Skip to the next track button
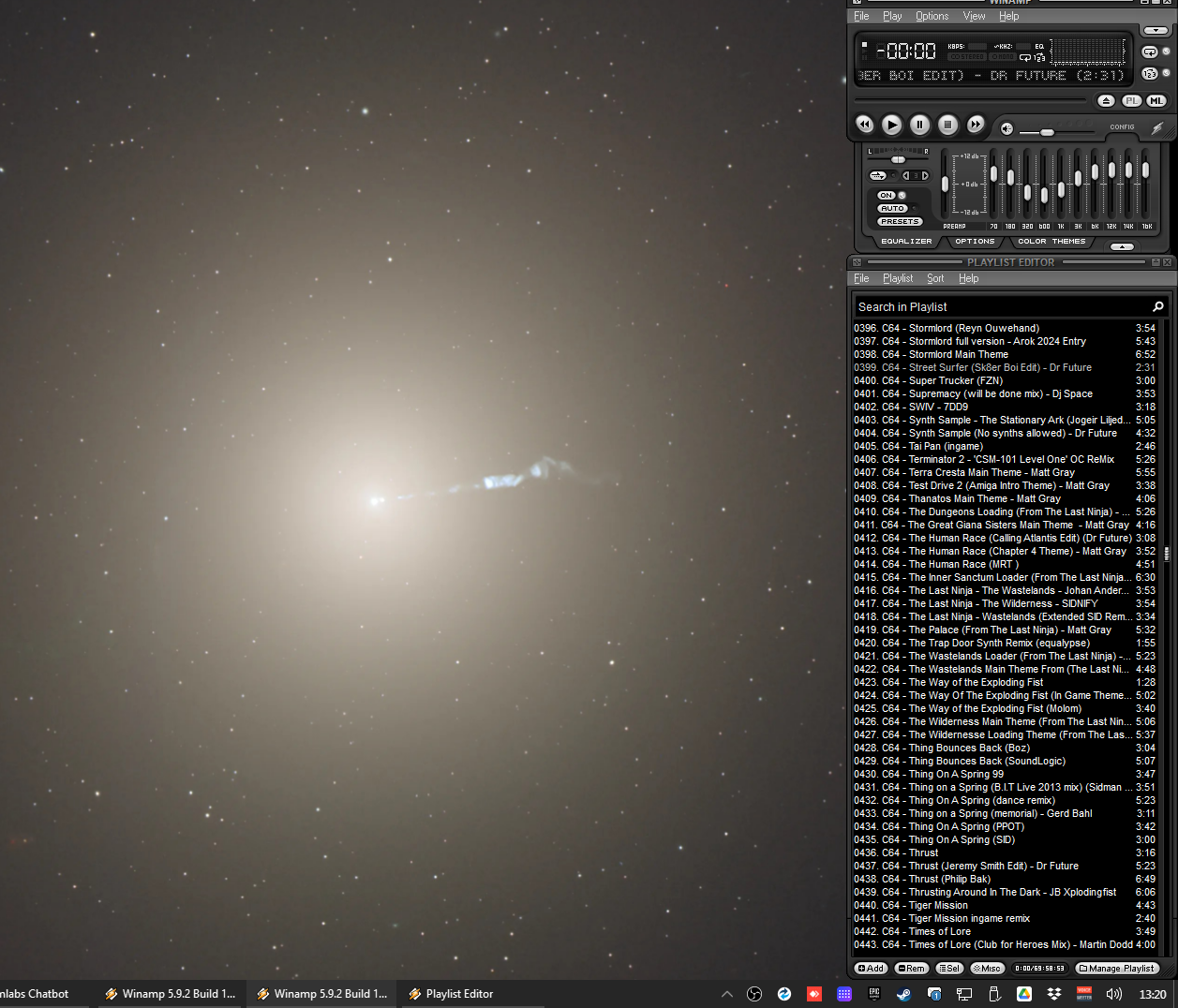The width and height of the screenshot is (1178, 1008). coord(976,125)
